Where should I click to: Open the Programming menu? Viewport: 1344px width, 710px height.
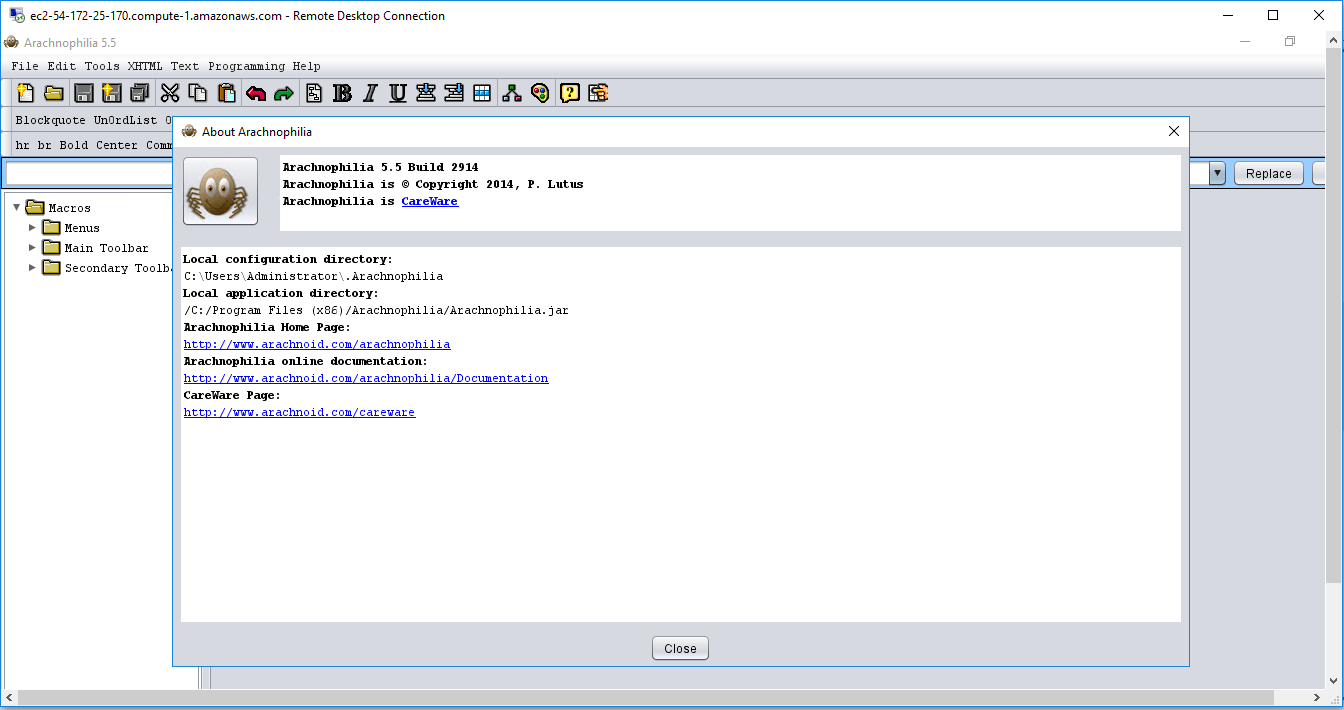(x=246, y=66)
